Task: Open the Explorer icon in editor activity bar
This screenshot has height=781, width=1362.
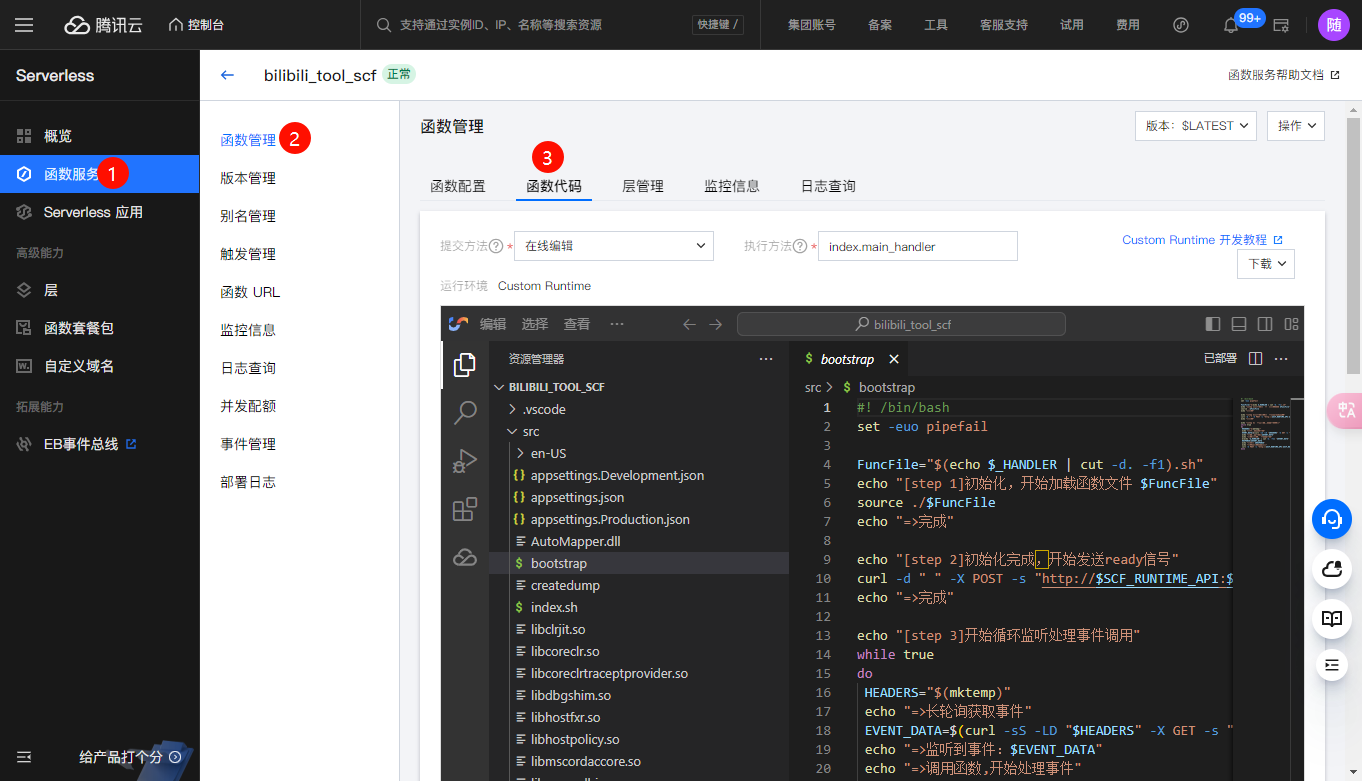Action: [464, 365]
